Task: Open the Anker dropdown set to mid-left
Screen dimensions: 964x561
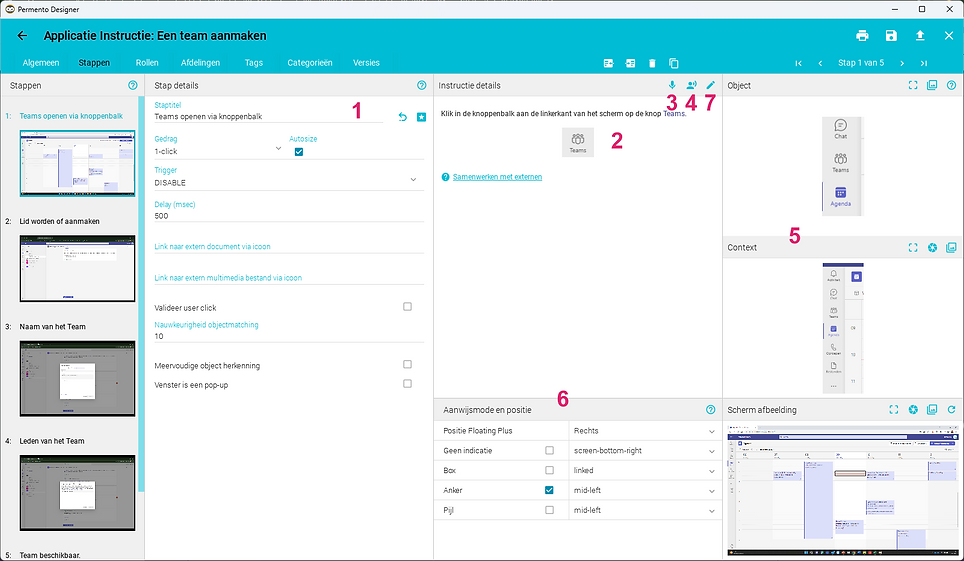Action: point(644,490)
